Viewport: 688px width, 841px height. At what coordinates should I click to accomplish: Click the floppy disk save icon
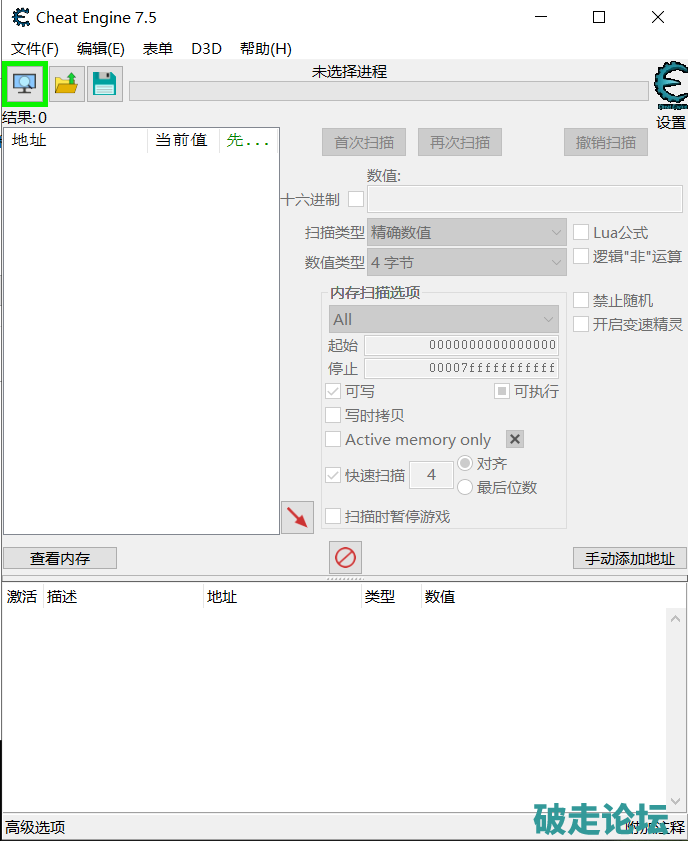click(104, 84)
